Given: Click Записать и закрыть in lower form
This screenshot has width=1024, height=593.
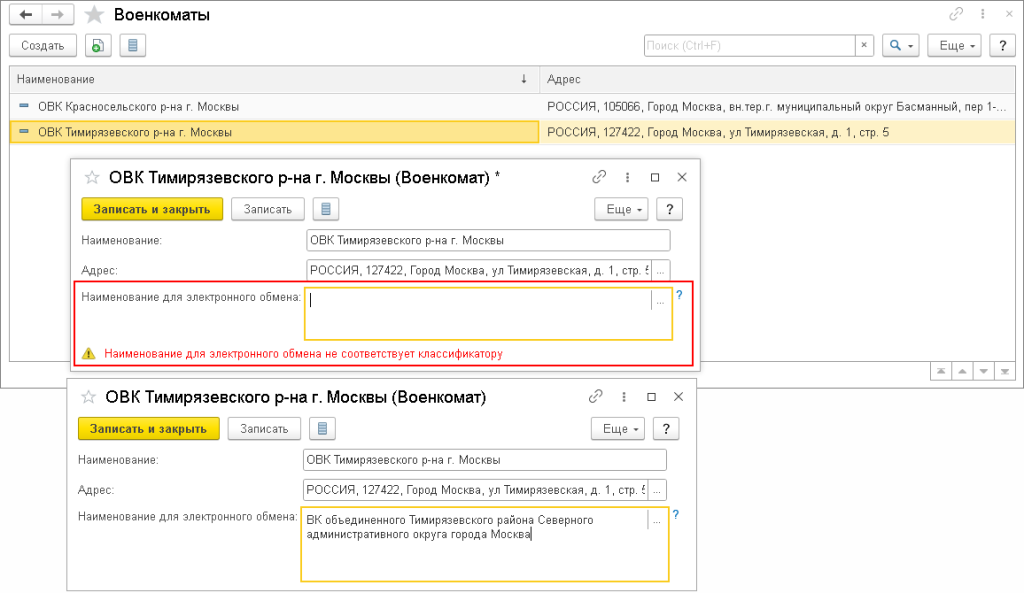Looking at the screenshot, I should 148,429.
